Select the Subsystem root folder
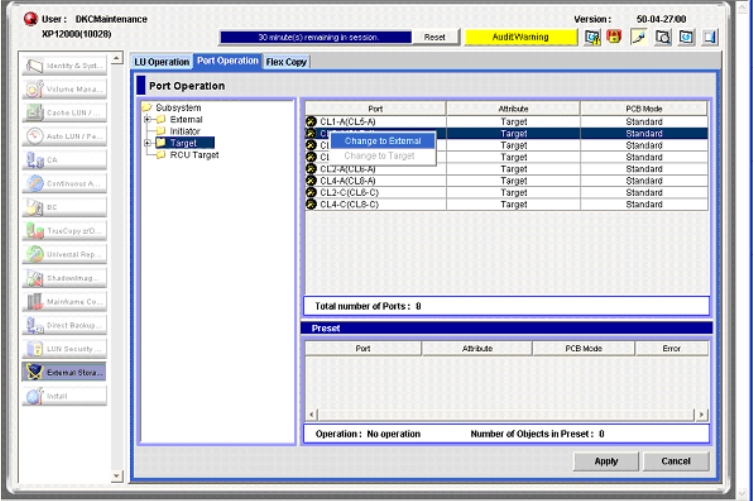The image size is (753, 501). click(x=177, y=107)
